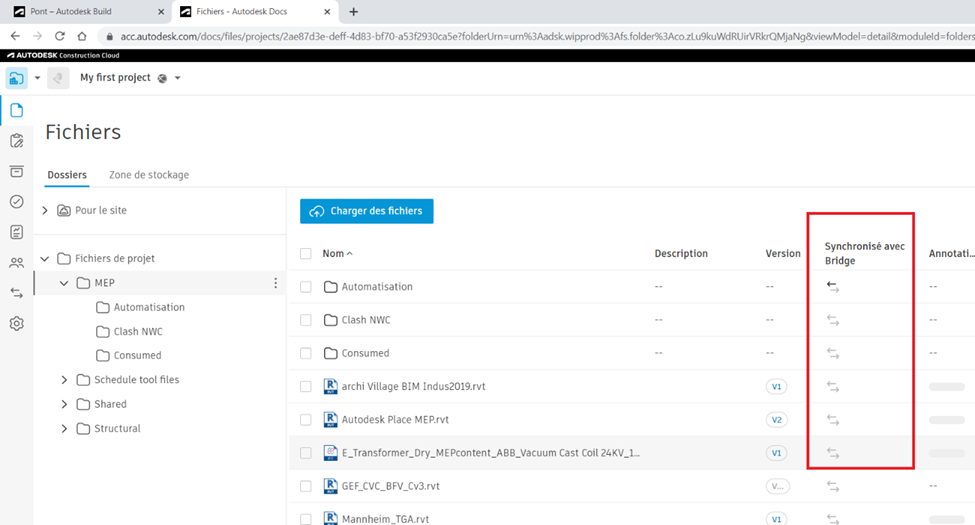The height and width of the screenshot is (525, 975).
Task: Close the Pont – Autodesk Build tab
Action: coord(161,11)
